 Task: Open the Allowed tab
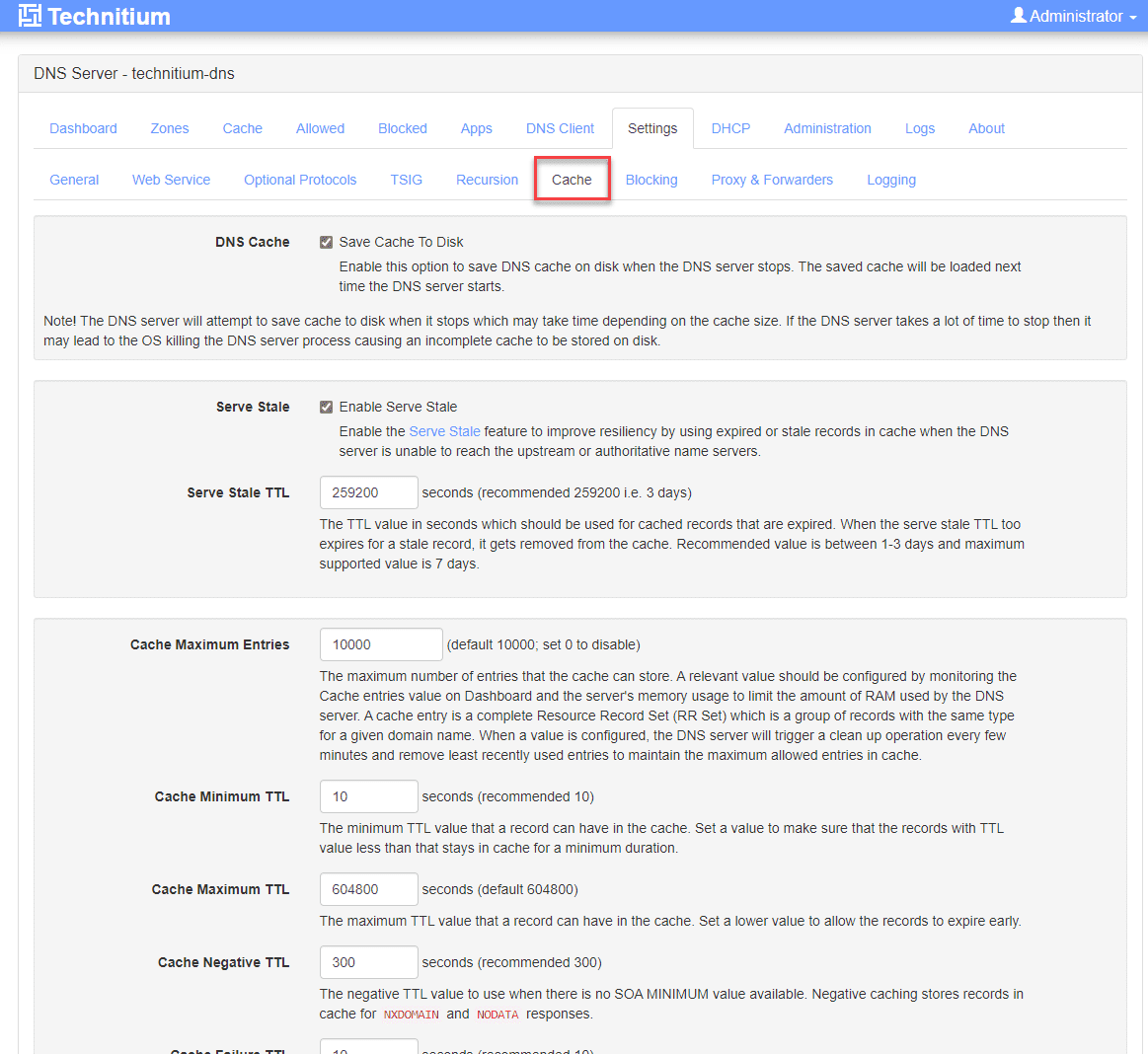[320, 128]
